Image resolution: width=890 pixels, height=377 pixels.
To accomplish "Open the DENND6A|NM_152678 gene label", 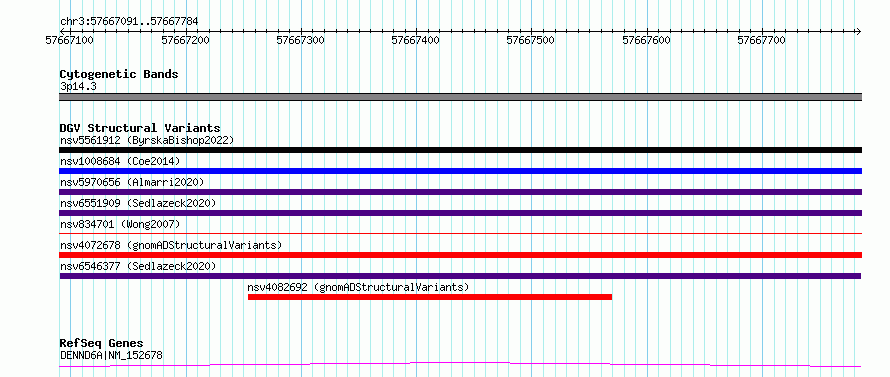I will point(111,356).
